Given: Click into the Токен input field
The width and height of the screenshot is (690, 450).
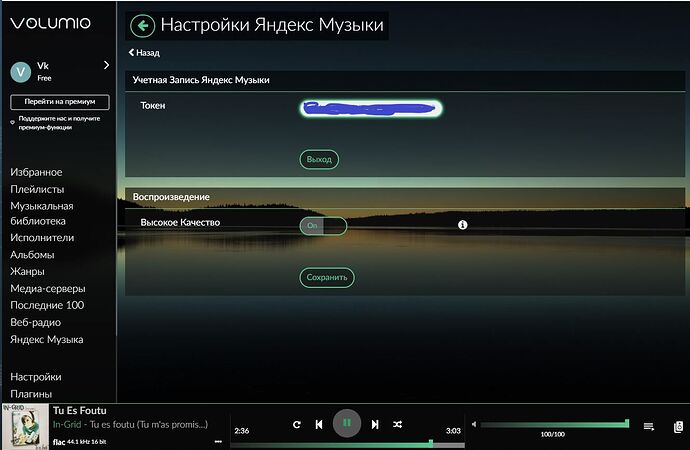Looking at the screenshot, I should pyautogui.click(x=371, y=109).
